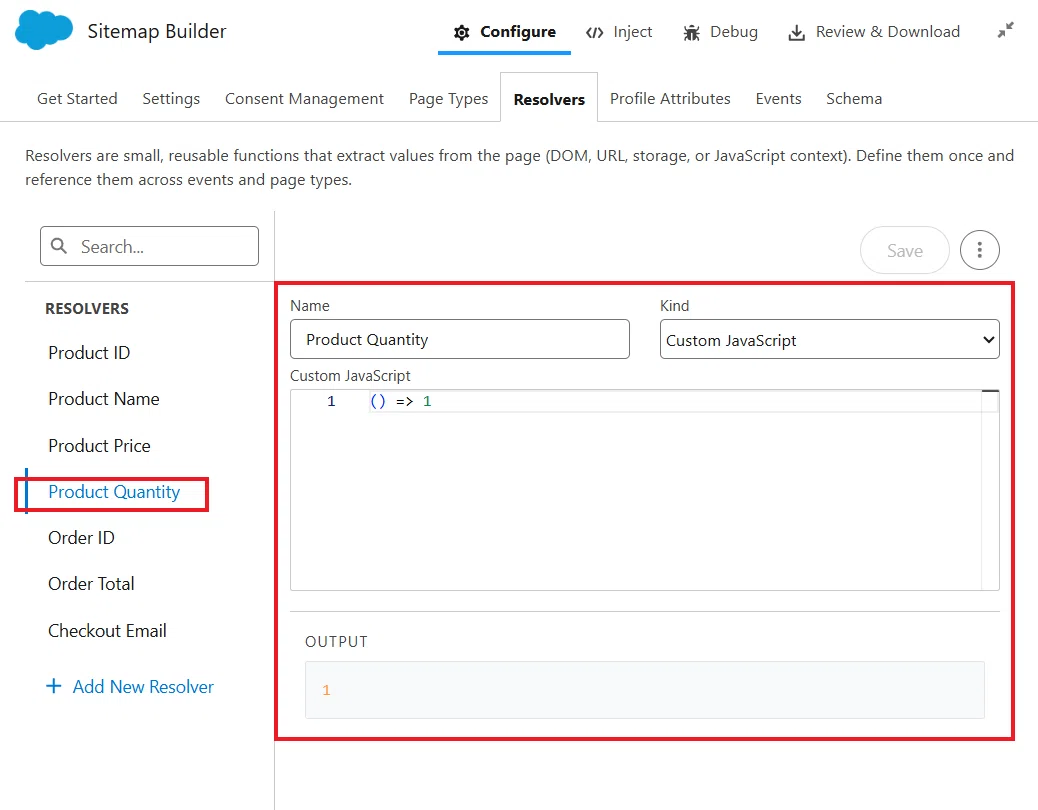Click the Name input field
Viewport: 1038px width, 810px height.
(x=460, y=339)
